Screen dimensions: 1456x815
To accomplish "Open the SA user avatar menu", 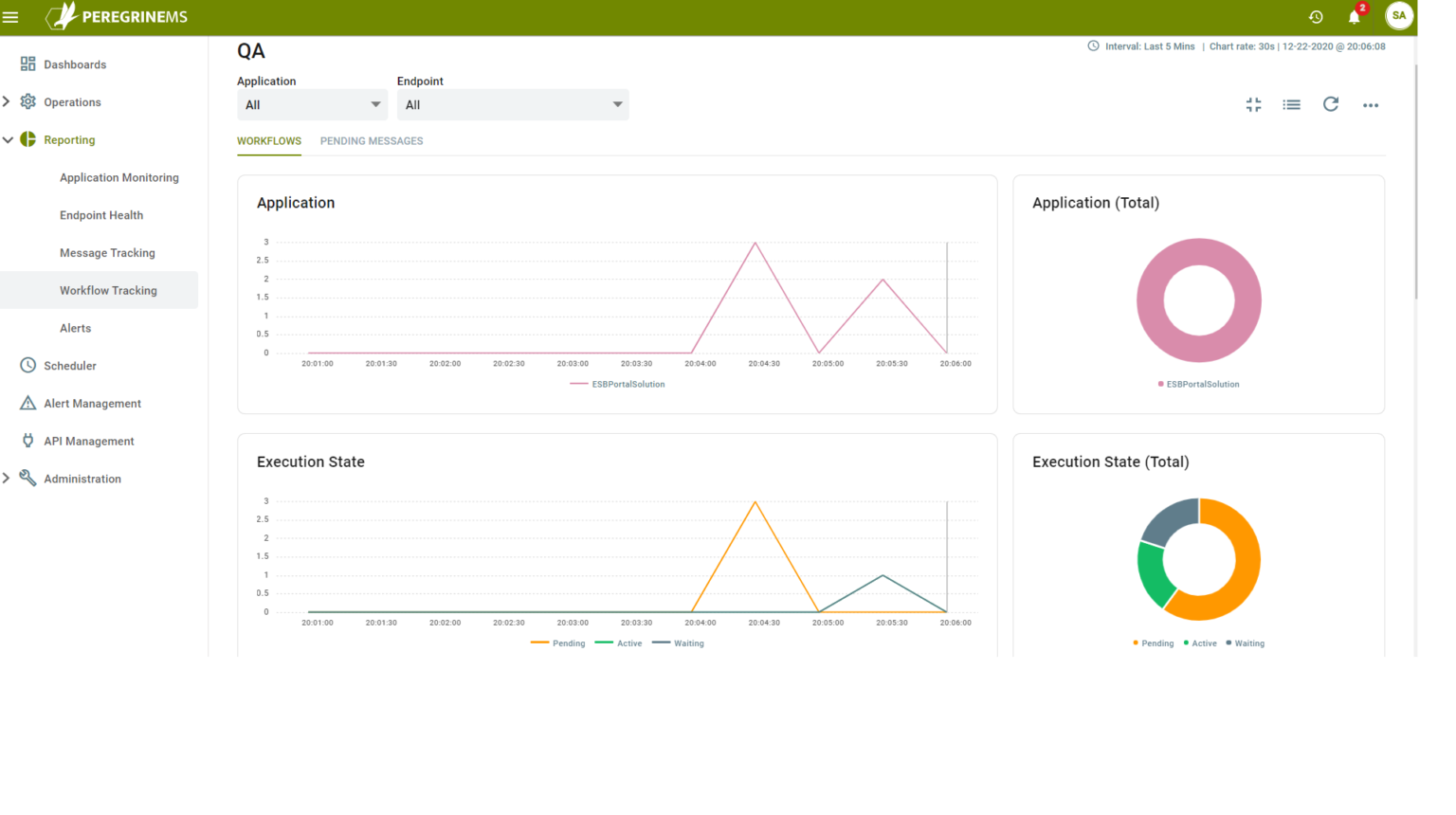I will [1399, 16].
